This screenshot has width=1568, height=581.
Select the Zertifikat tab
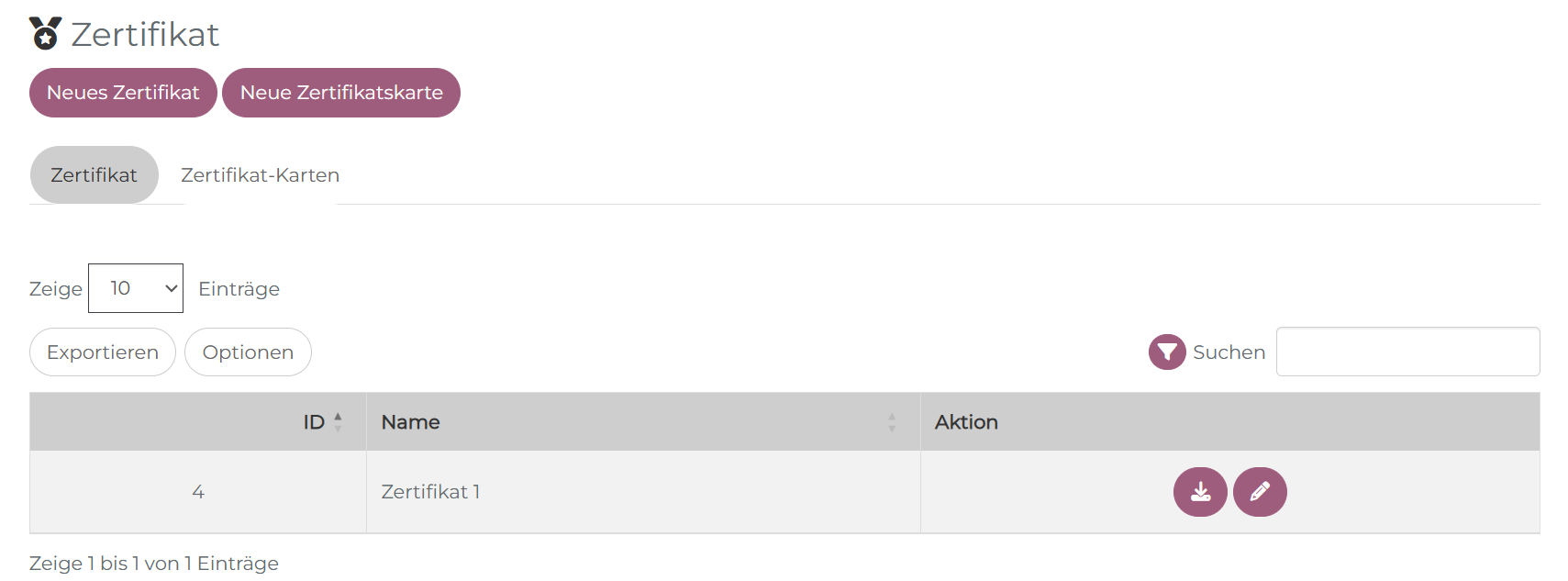point(94,175)
